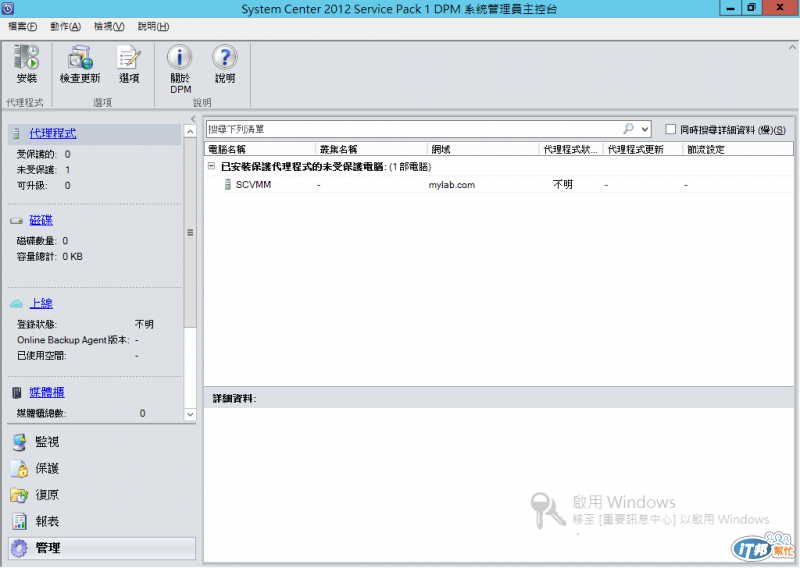
Task: Sort by Domain (網域) column header
Action: [x=483, y=149]
